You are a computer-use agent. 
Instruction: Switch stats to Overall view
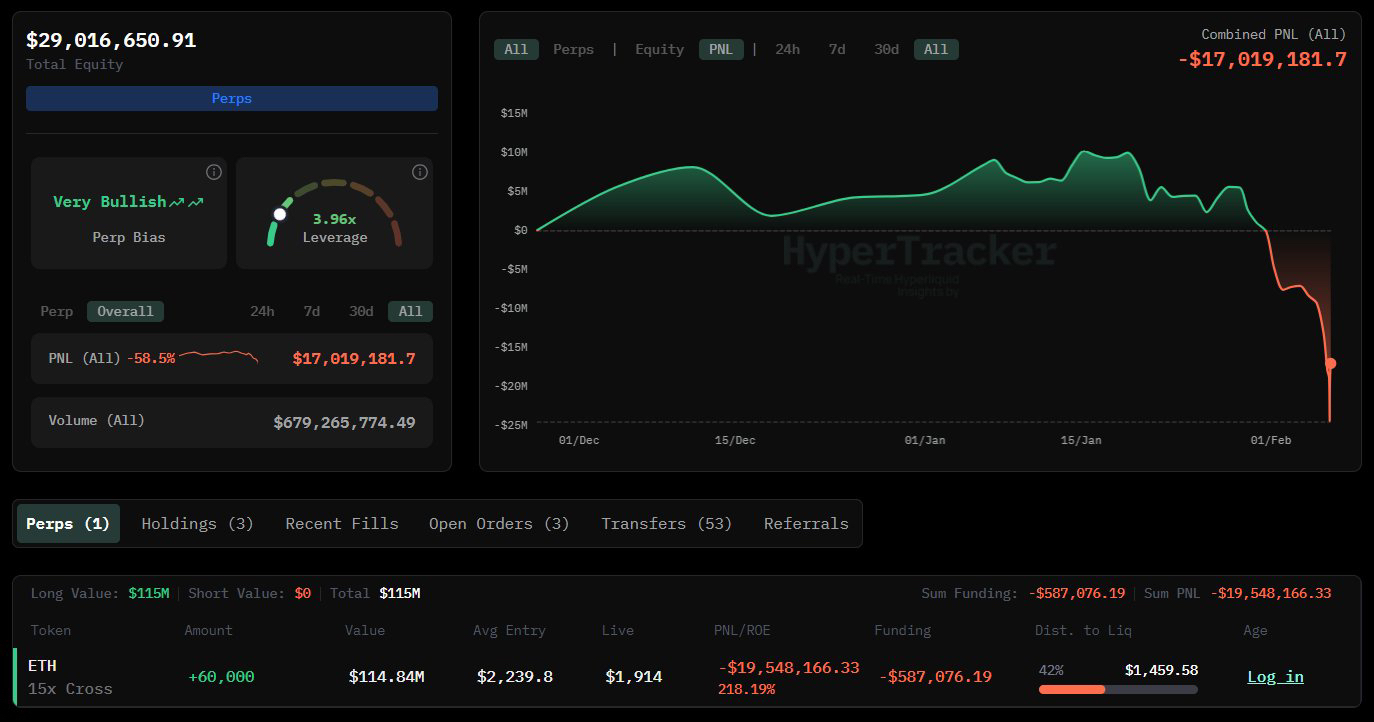[125, 311]
